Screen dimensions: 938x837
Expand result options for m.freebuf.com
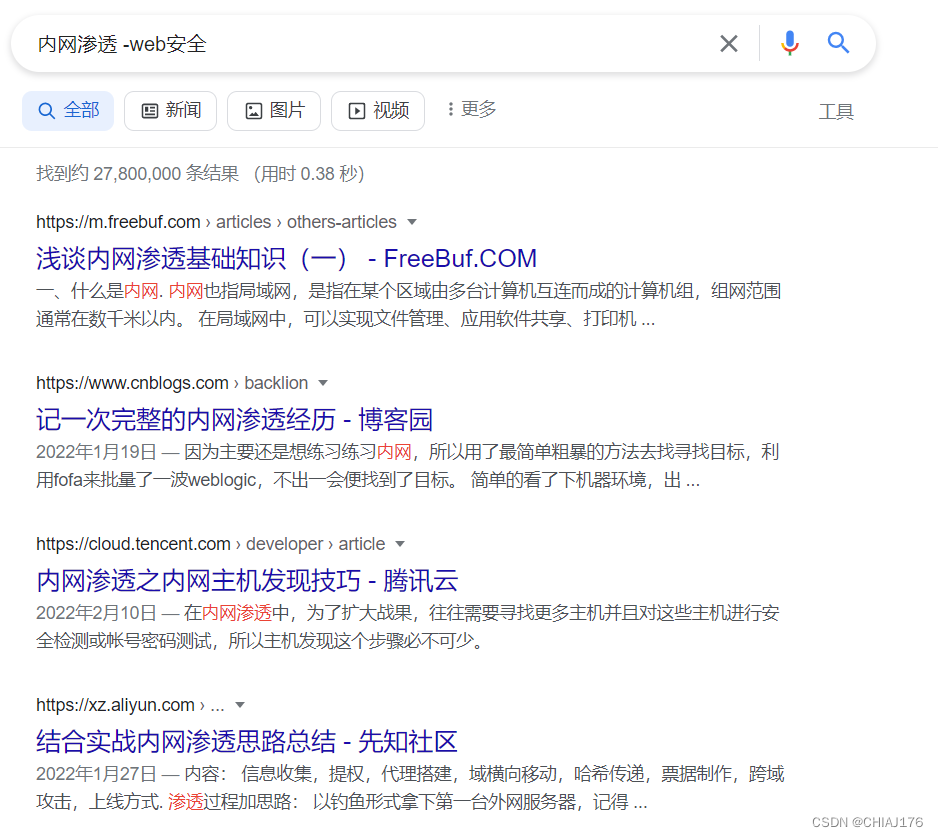click(411, 222)
